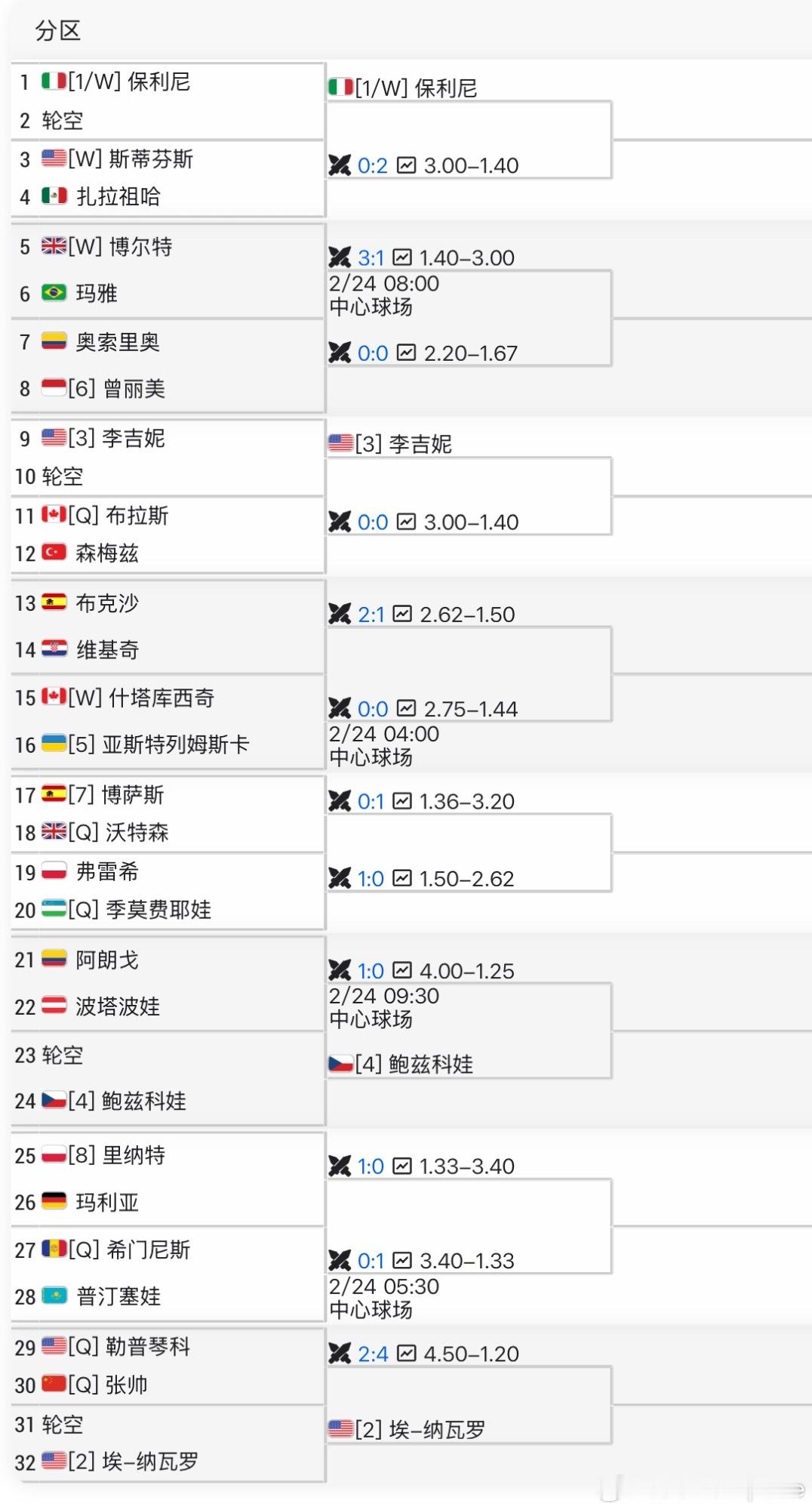812x1510 pixels.
Task: Click Italy flag beside 保利尼 in row 1
Action: 54,82
